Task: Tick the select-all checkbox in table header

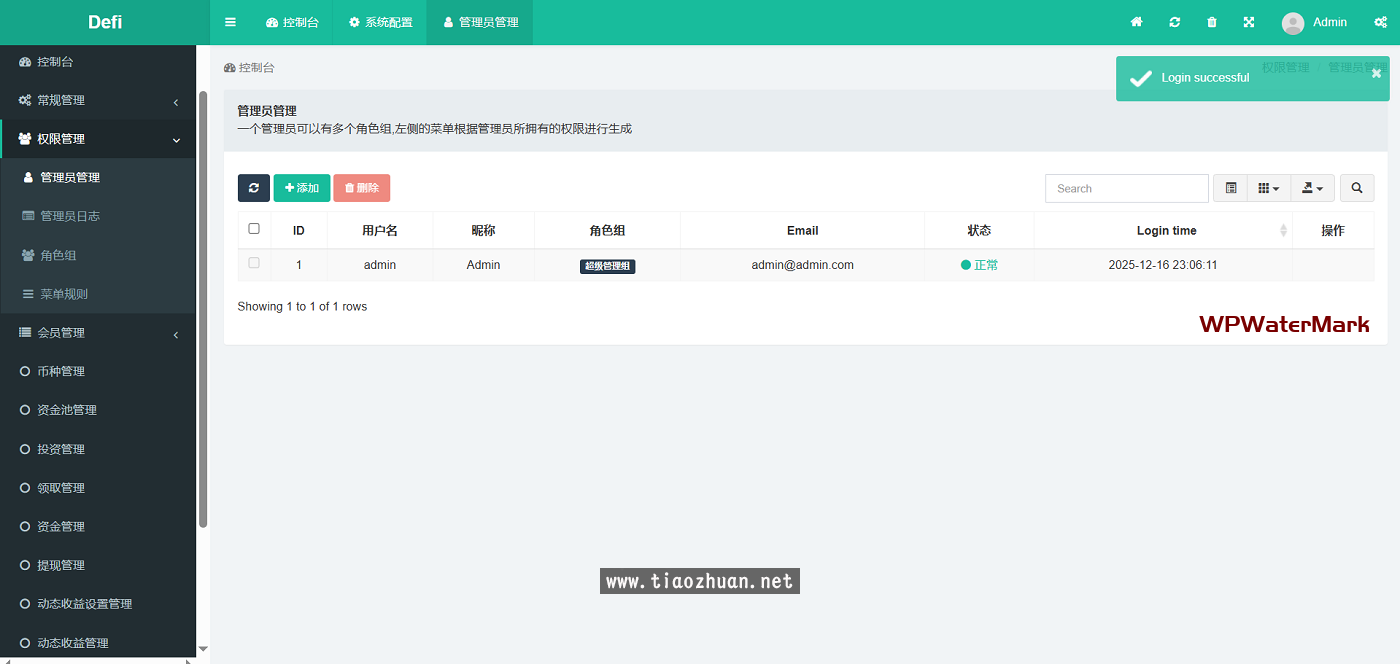Action: (254, 229)
